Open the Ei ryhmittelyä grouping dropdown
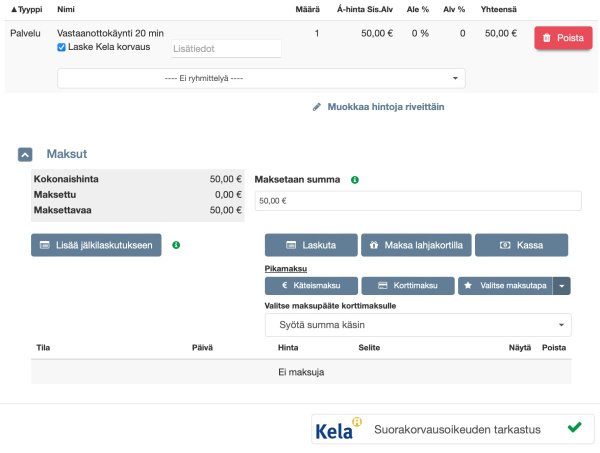This screenshot has height=453, width=600. [261, 78]
